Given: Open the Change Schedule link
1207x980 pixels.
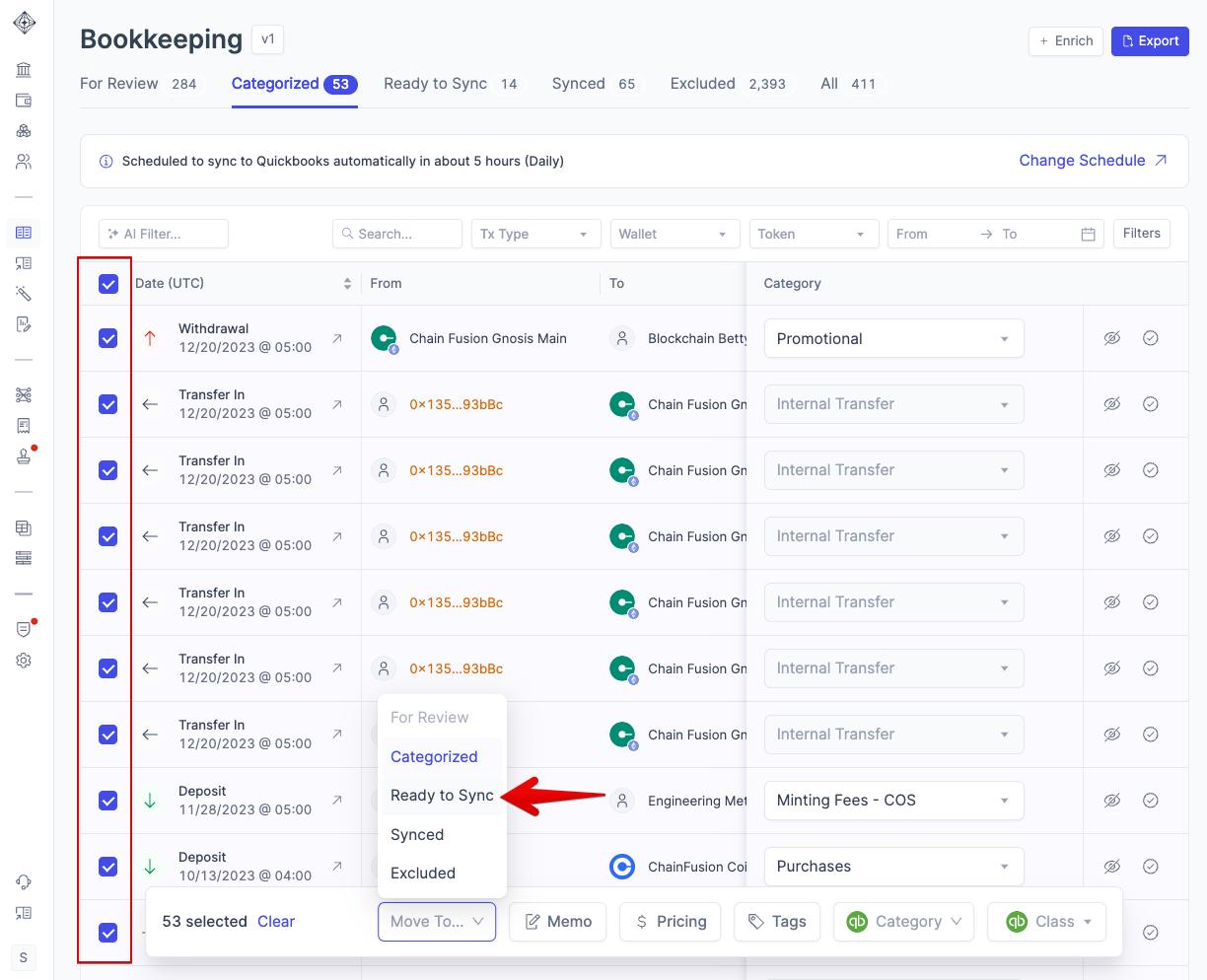Looking at the screenshot, I should [1093, 161].
